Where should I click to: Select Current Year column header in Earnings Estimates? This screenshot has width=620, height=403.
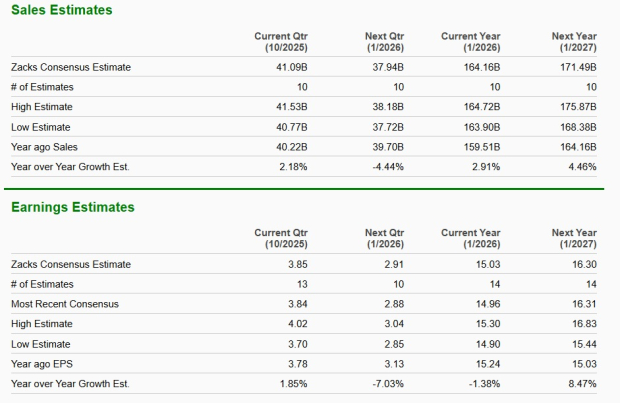pyautogui.click(x=471, y=238)
